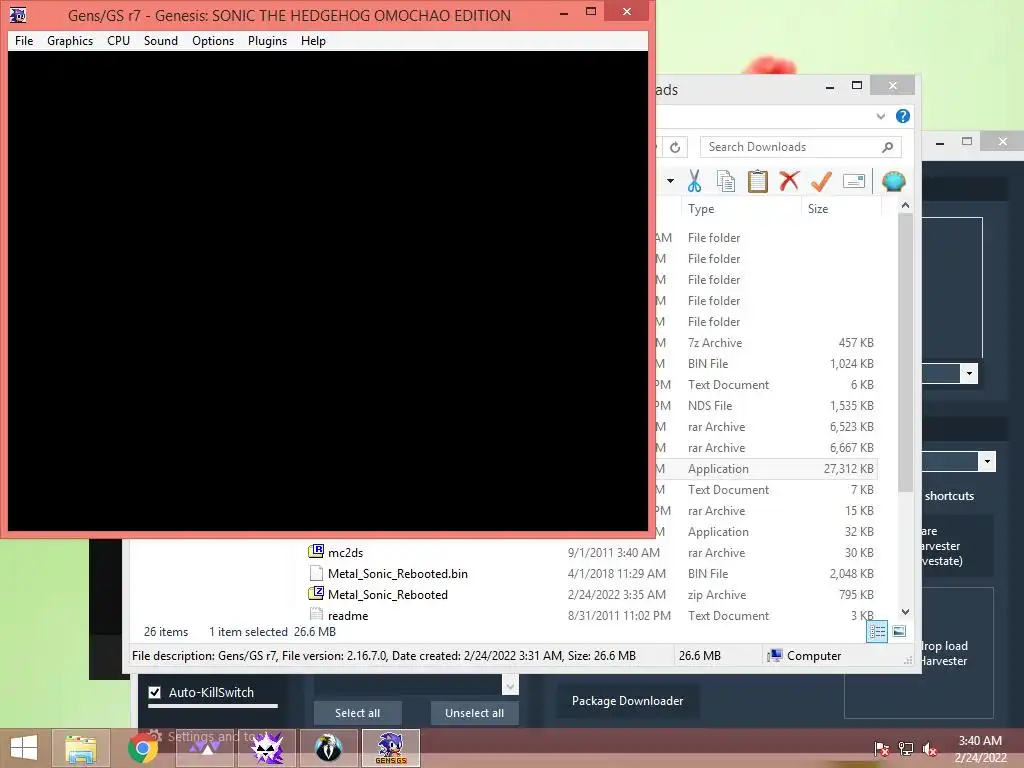Open the upper combo box in background window

[x=969, y=374]
